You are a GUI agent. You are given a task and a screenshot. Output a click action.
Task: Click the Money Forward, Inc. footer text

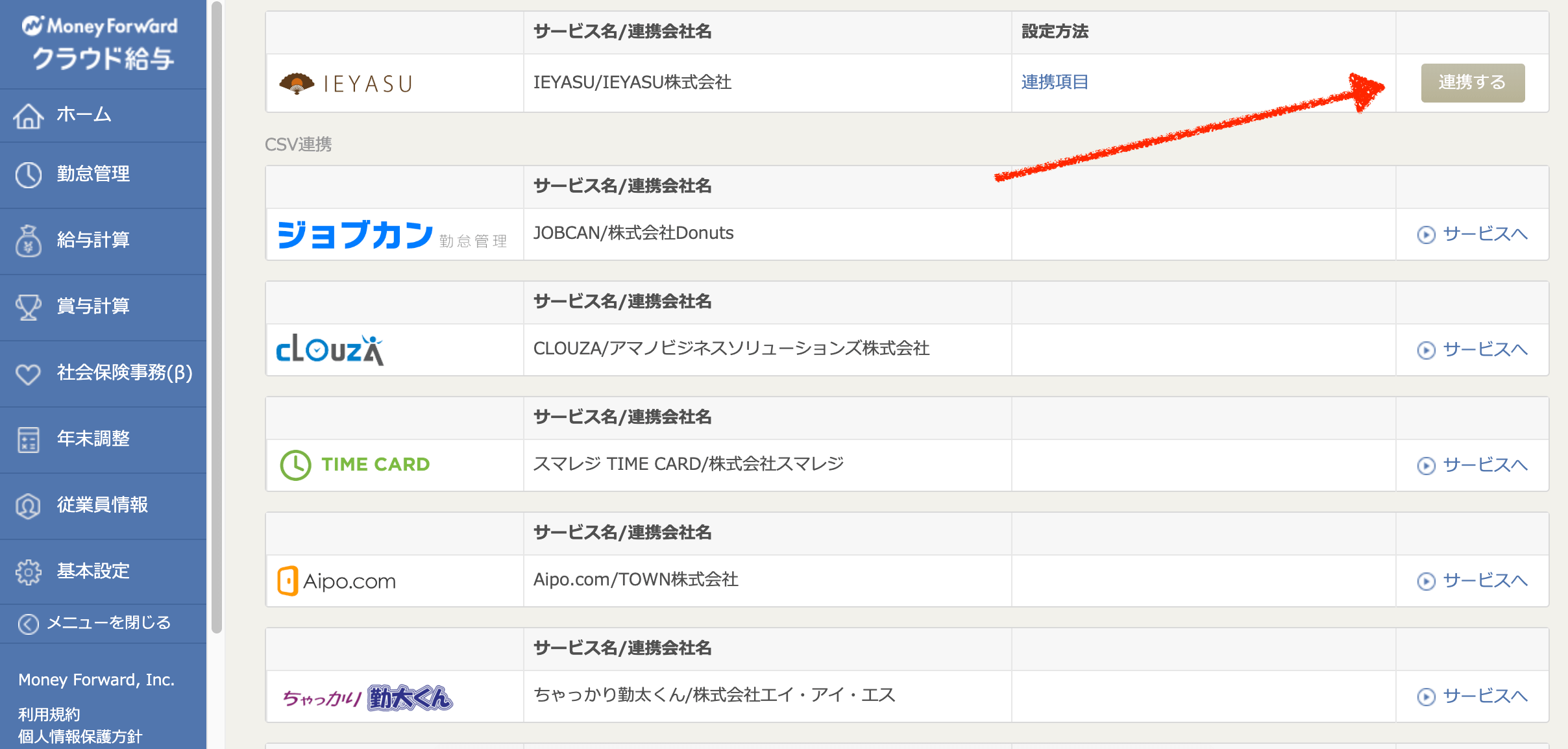coord(96,680)
